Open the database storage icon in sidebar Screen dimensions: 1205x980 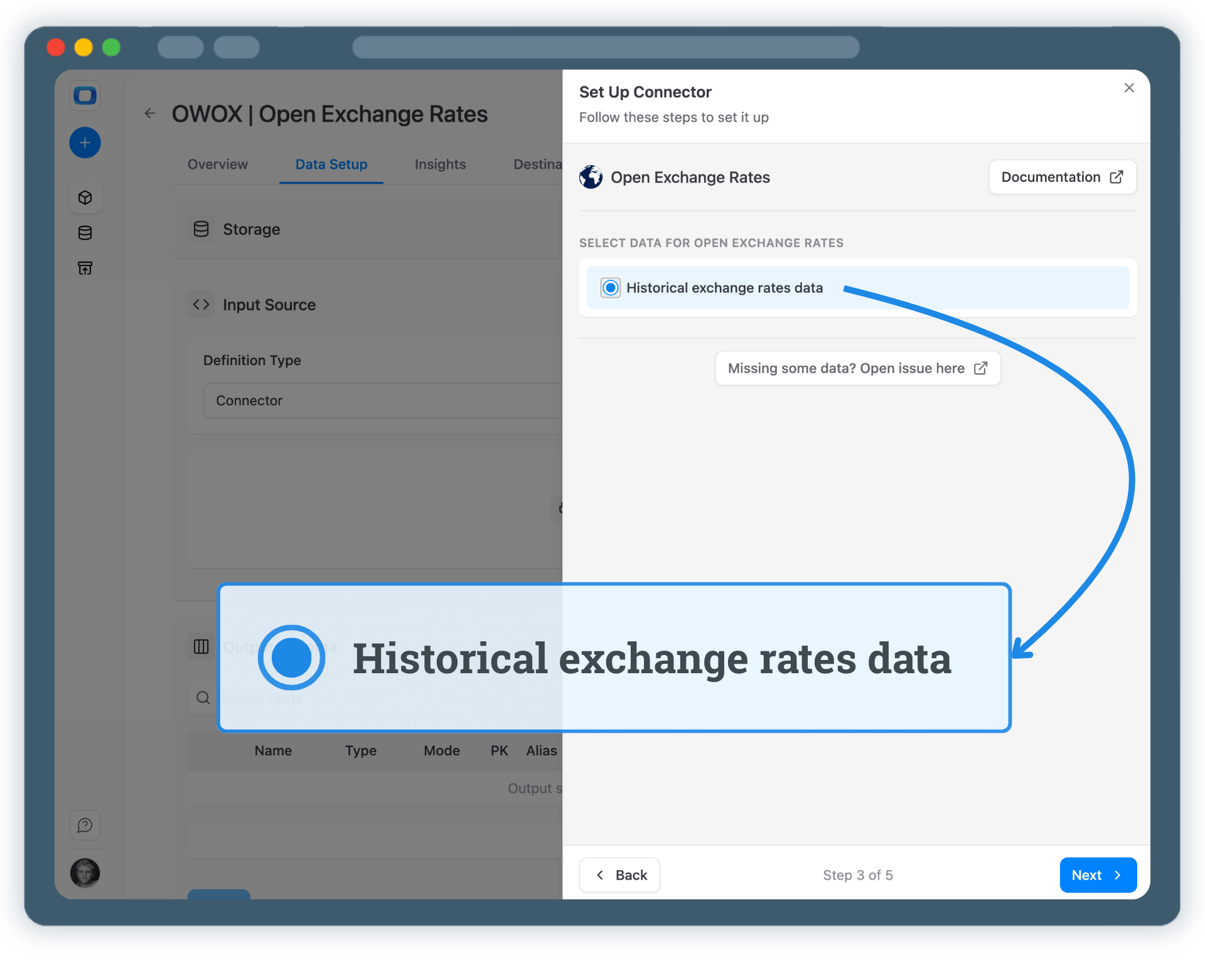click(x=85, y=233)
